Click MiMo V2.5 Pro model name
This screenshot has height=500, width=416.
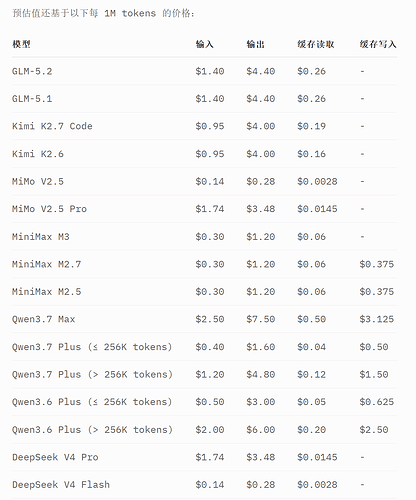pyautogui.click(x=49, y=209)
